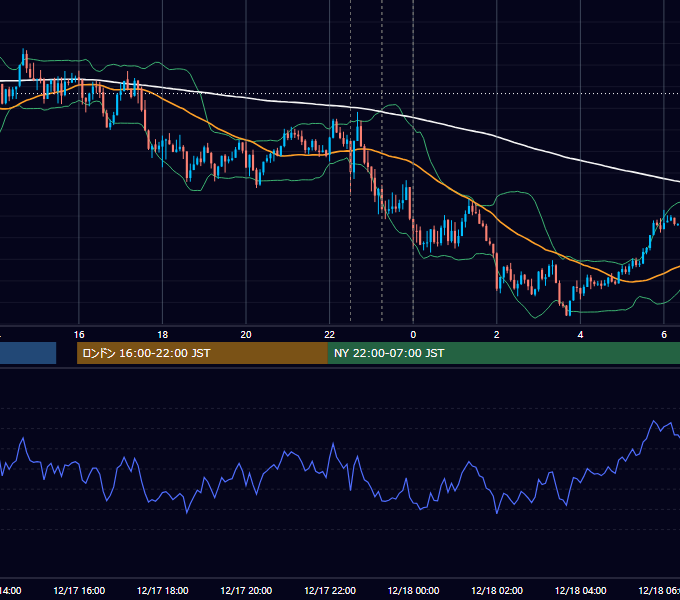680x600 pixels.
Task: Click the 12/18 04:00 date label
Action: click(x=580, y=590)
